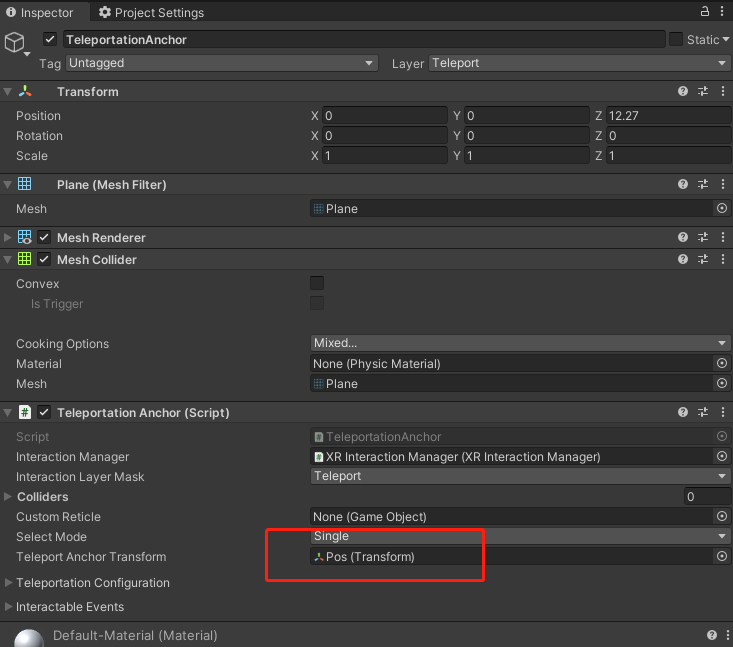Image resolution: width=733 pixels, height=647 pixels.
Task: Click Position Z field with 12.27
Action: click(x=668, y=115)
